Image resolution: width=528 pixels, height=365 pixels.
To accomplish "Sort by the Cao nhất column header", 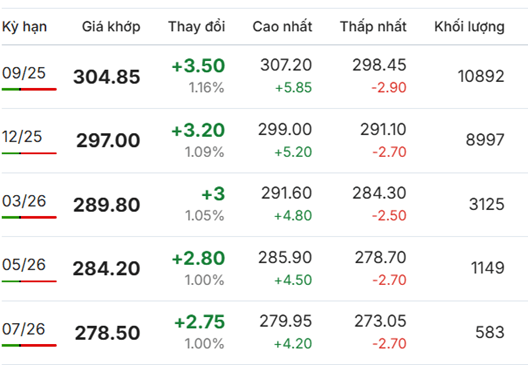I will click(282, 27).
